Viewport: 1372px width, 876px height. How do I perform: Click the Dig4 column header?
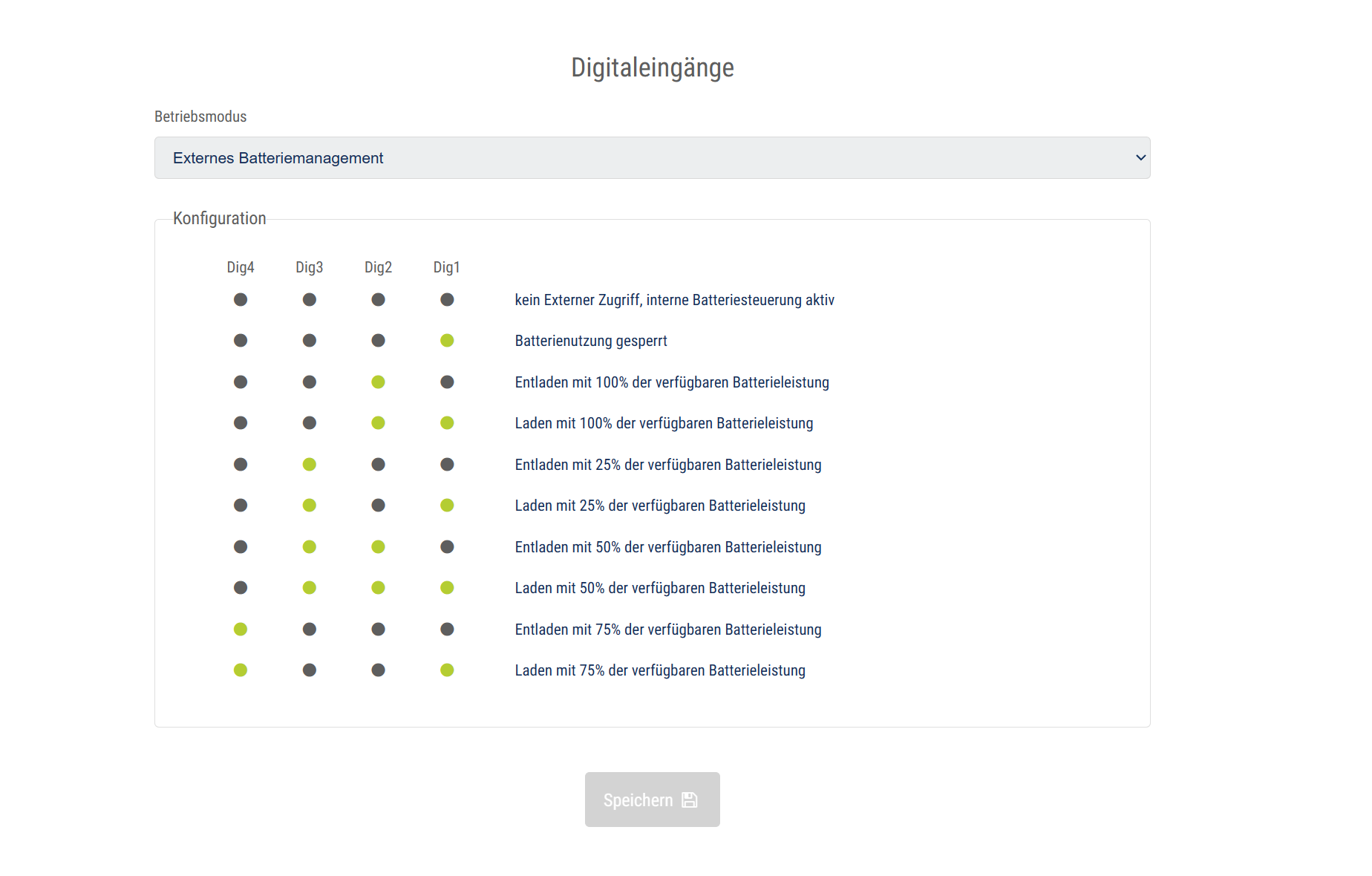[241, 267]
